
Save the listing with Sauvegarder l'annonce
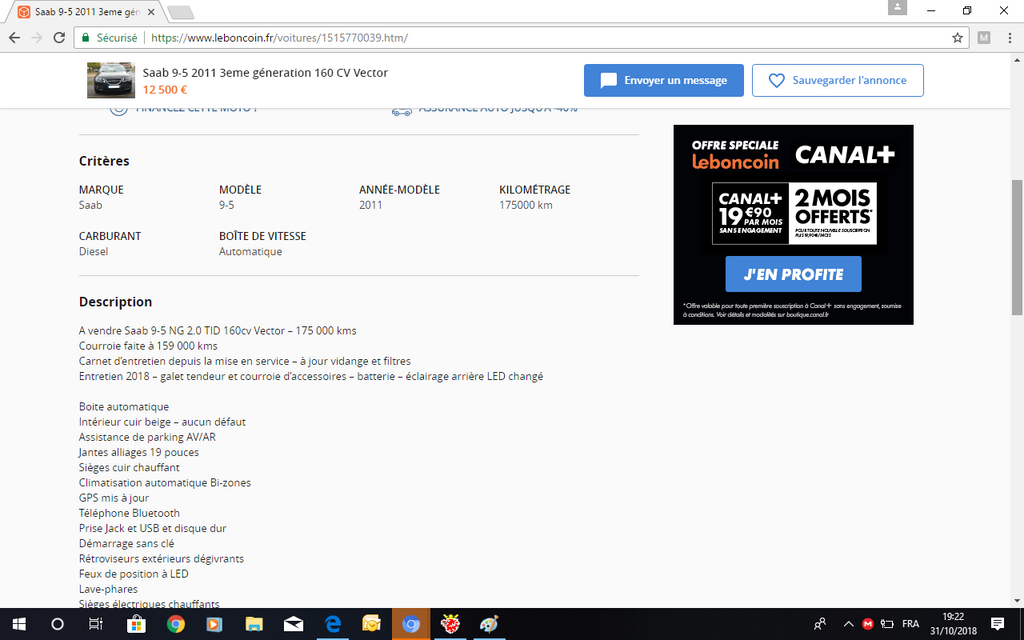838,80
